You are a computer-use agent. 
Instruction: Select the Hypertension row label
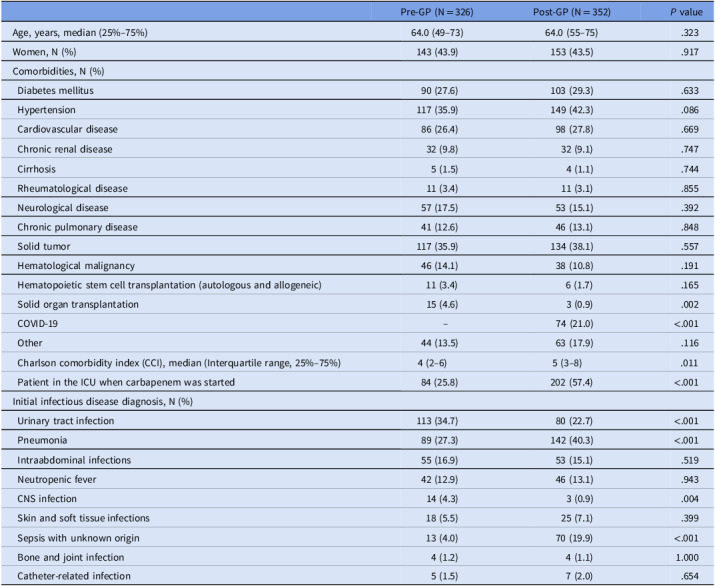(47, 110)
